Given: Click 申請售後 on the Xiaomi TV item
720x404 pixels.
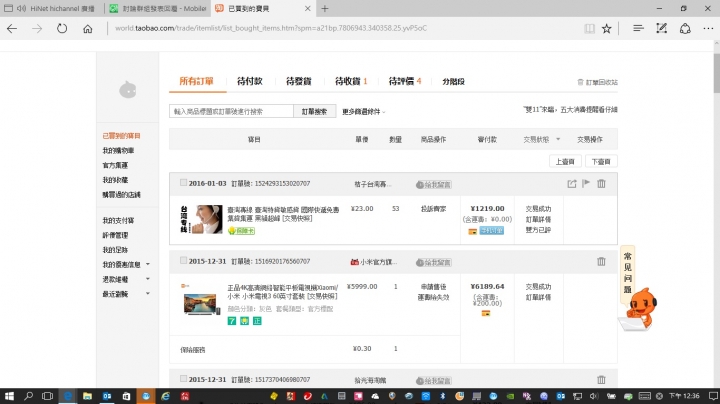Looking at the screenshot, I should coord(433,287).
